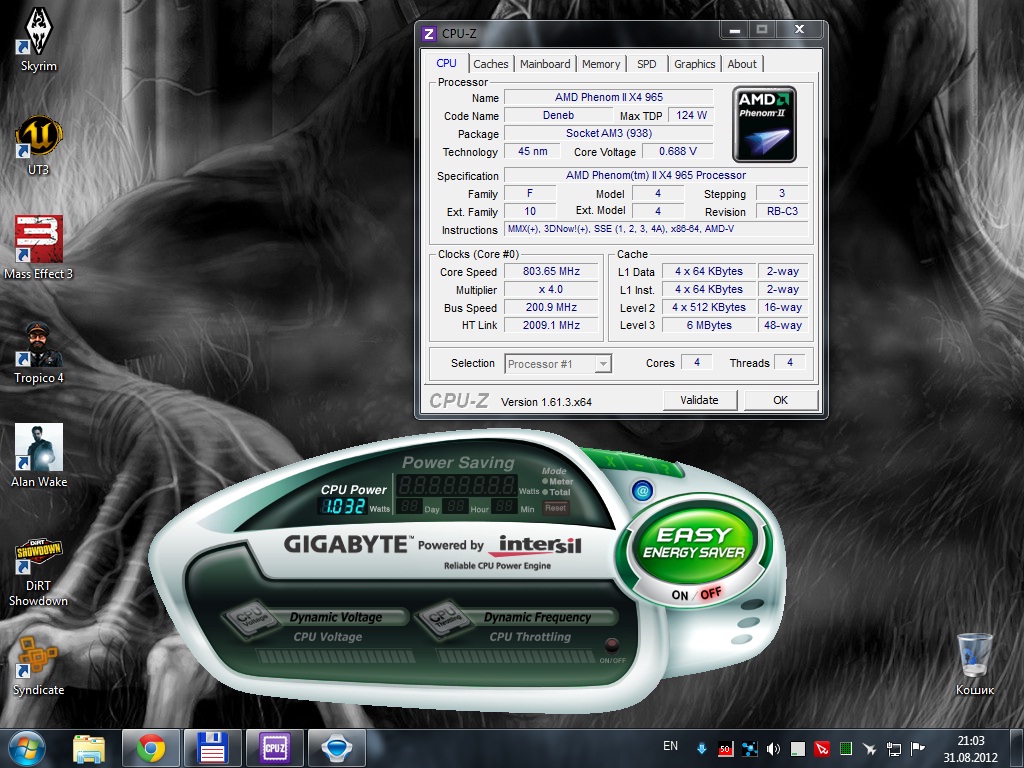Select the Syndicate desktop shortcut

coord(39,666)
